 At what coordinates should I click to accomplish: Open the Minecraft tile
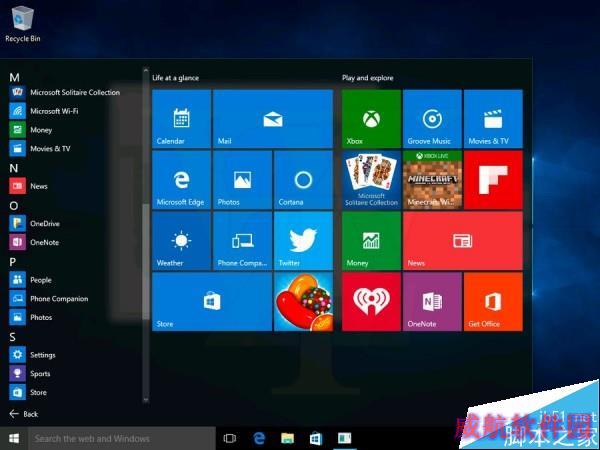(x=432, y=180)
